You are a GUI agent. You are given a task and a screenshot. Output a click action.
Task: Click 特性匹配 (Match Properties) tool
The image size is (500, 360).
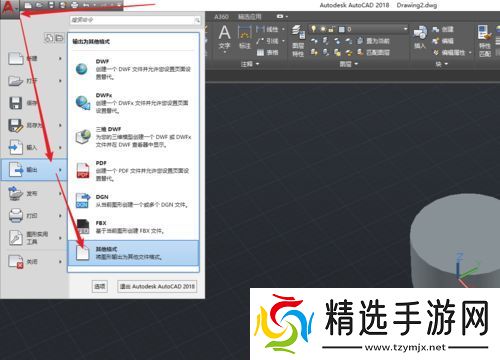tap(485, 41)
